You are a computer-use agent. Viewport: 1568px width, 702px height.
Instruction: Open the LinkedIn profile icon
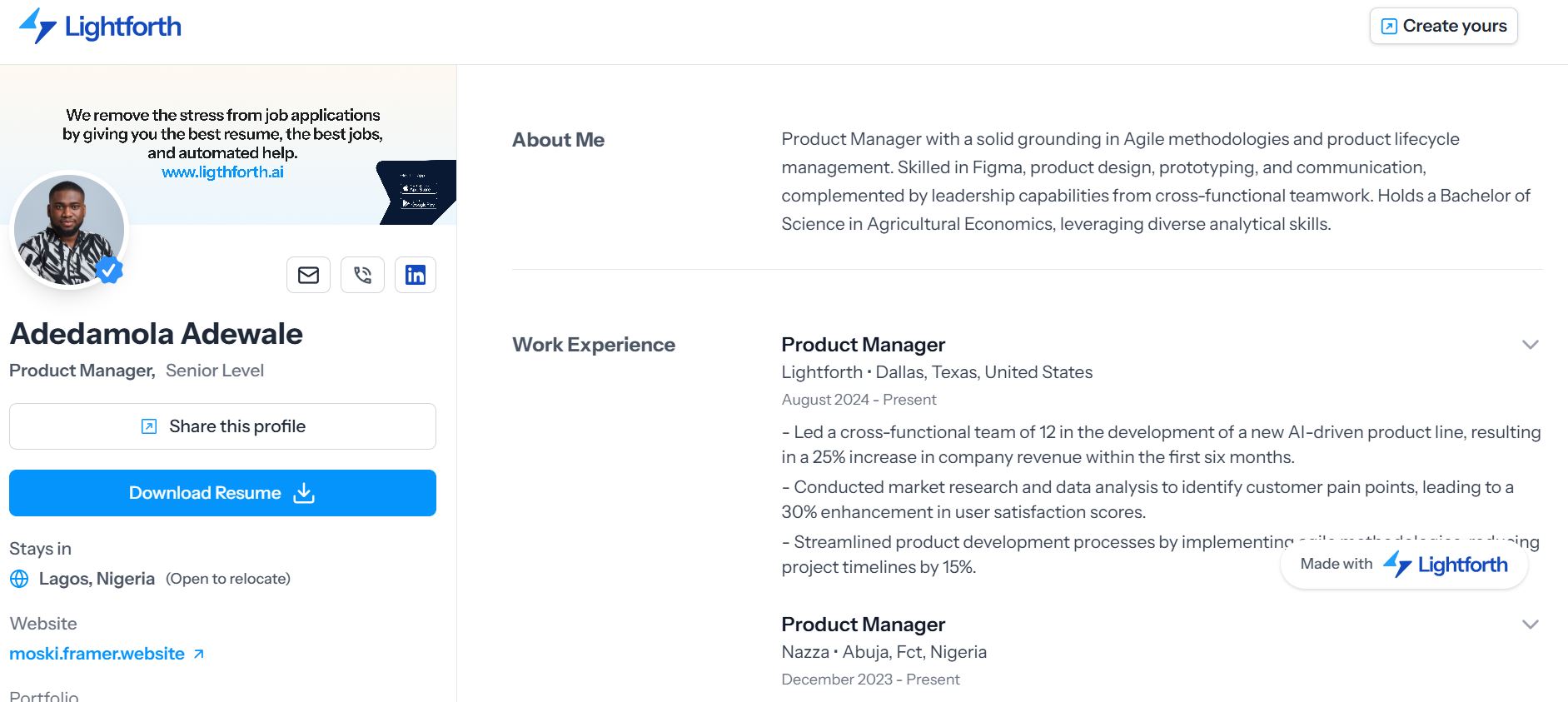[416, 275]
